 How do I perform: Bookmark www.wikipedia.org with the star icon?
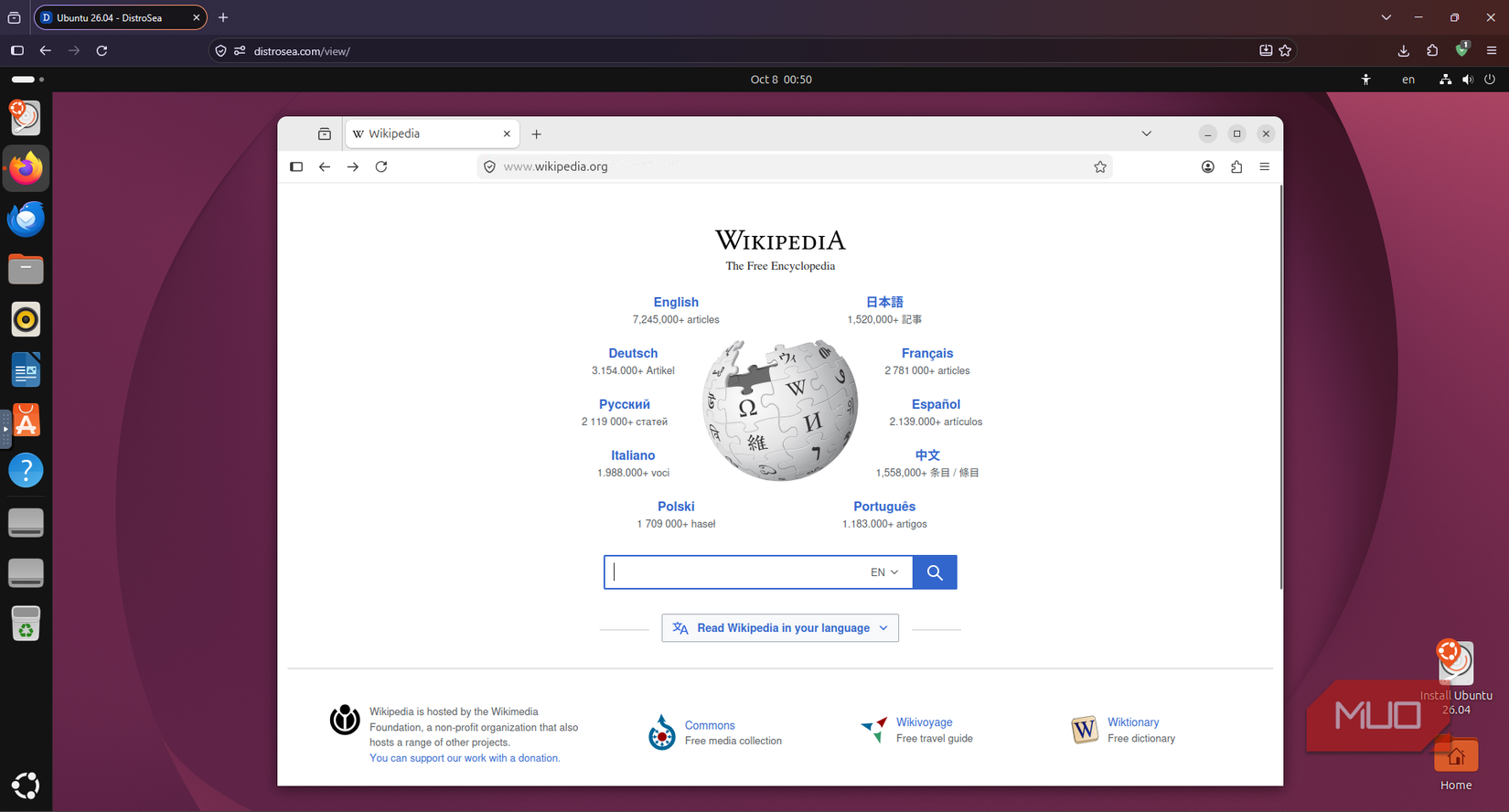click(1100, 166)
